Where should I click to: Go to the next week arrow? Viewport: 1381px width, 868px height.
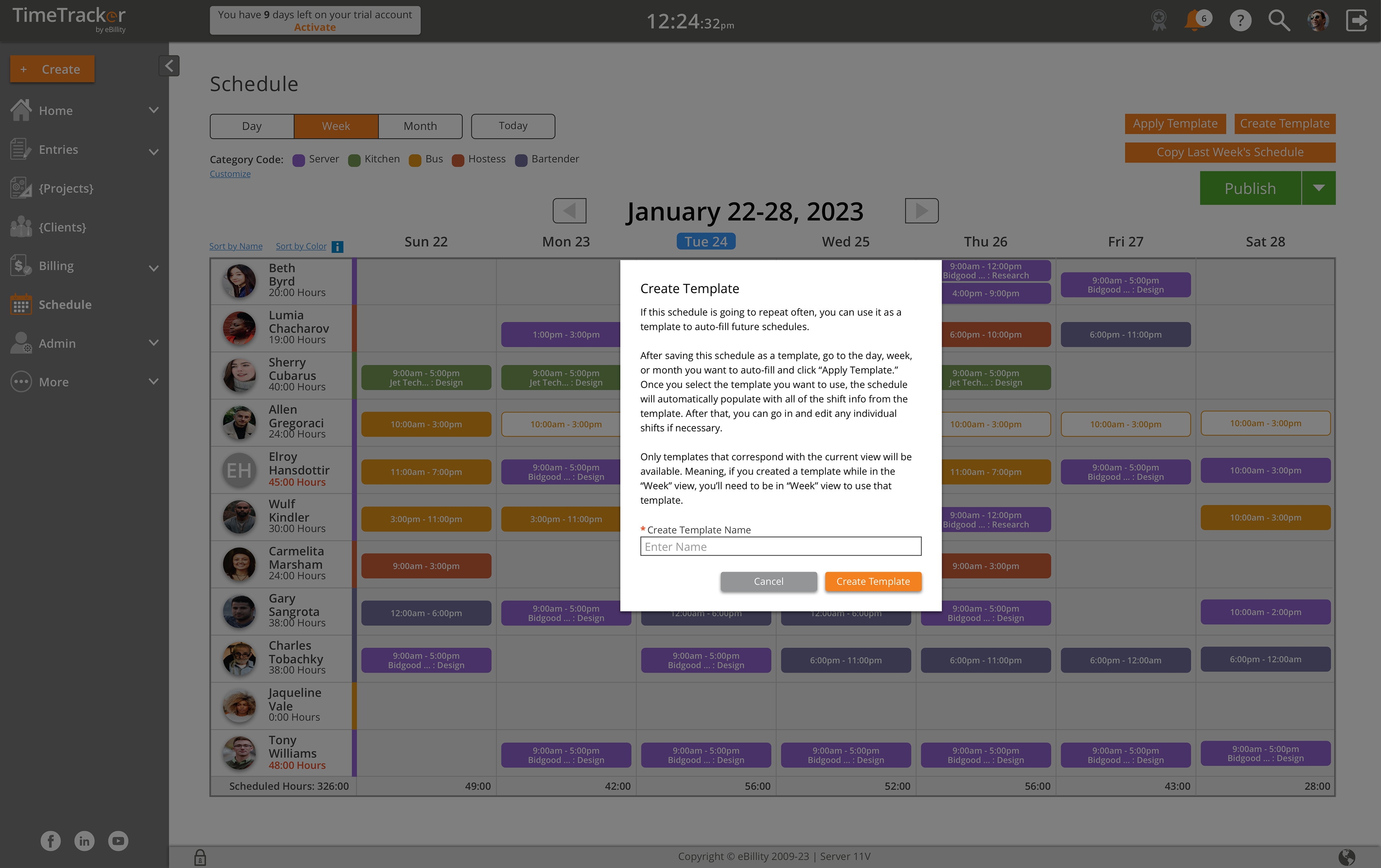(x=922, y=211)
